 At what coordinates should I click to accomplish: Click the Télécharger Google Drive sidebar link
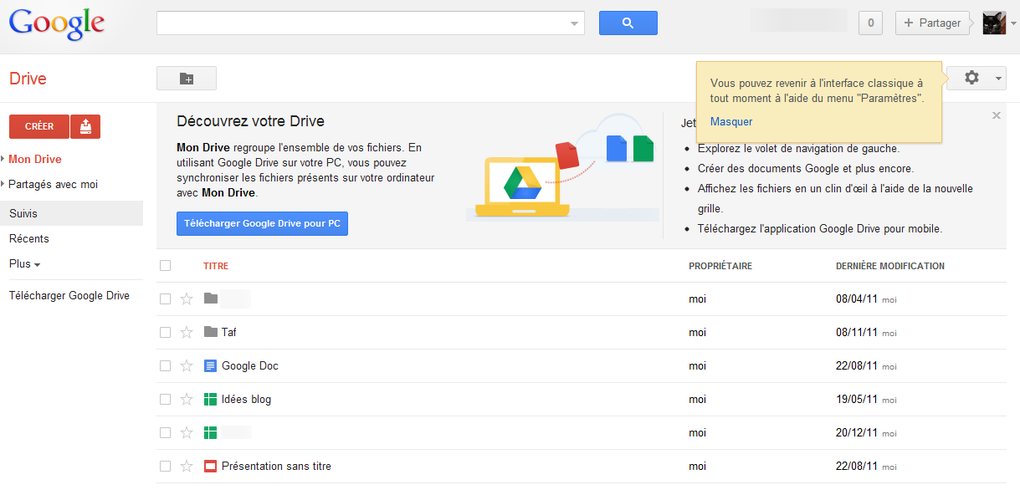pos(69,295)
